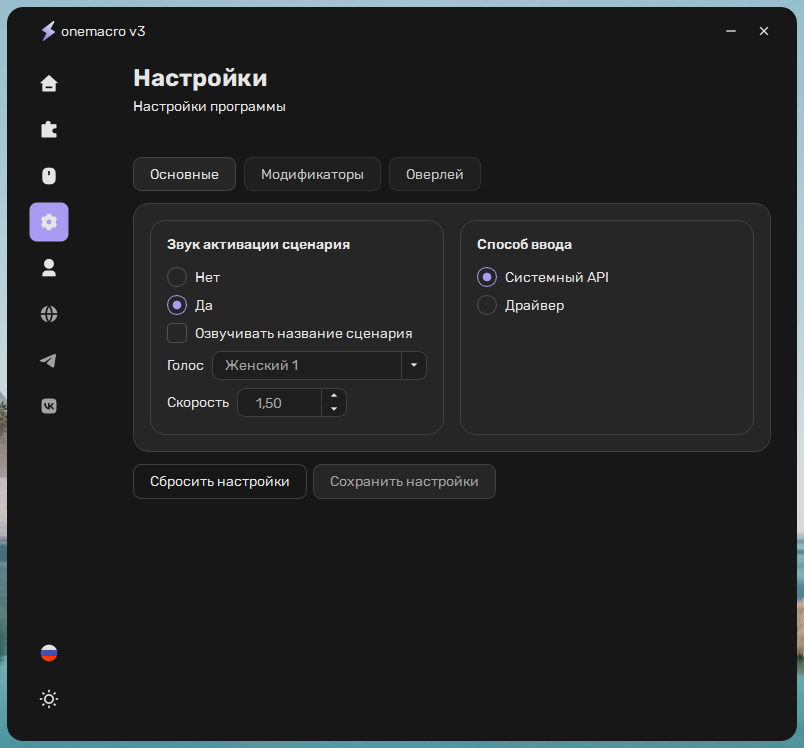The image size is (804, 748).
Task: Switch to the "Оверлей" tab
Action: pyautogui.click(x=434, y=174)
